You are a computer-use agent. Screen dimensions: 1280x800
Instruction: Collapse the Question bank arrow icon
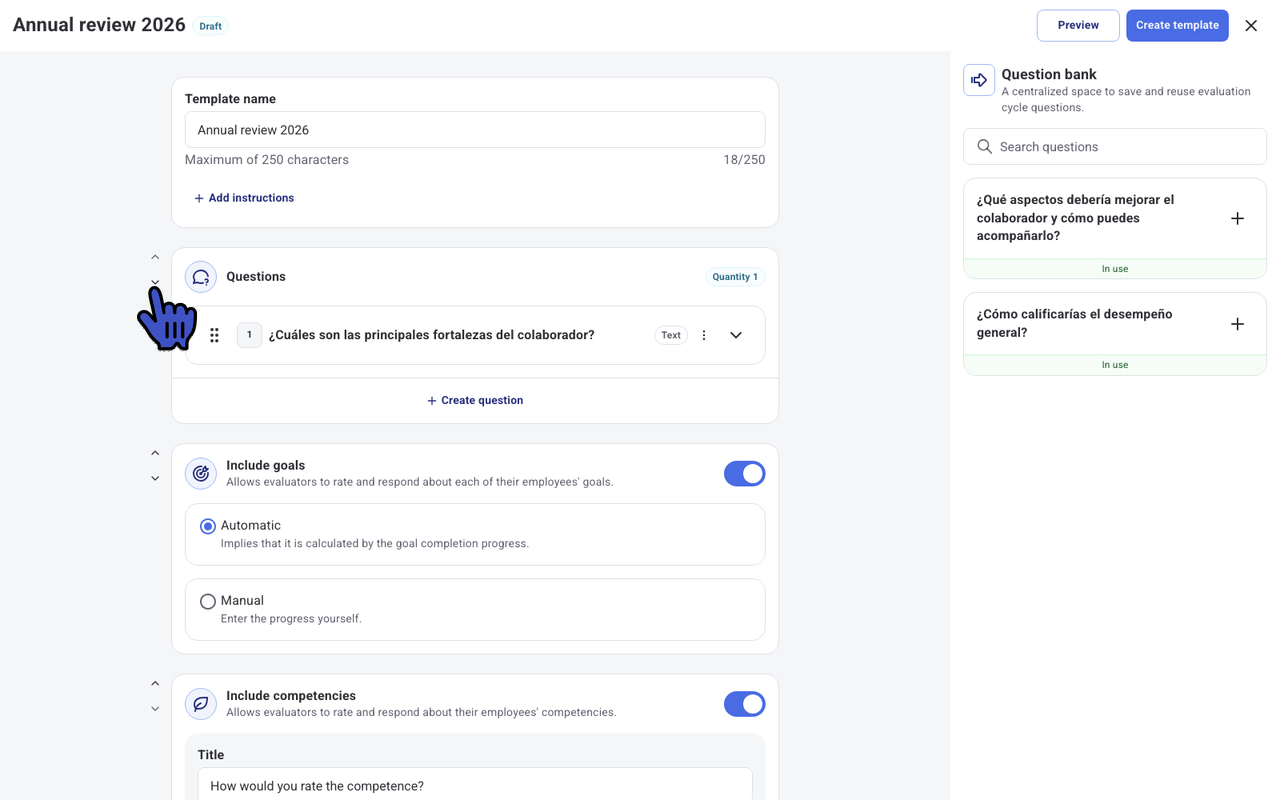click(x=979, y=80)
